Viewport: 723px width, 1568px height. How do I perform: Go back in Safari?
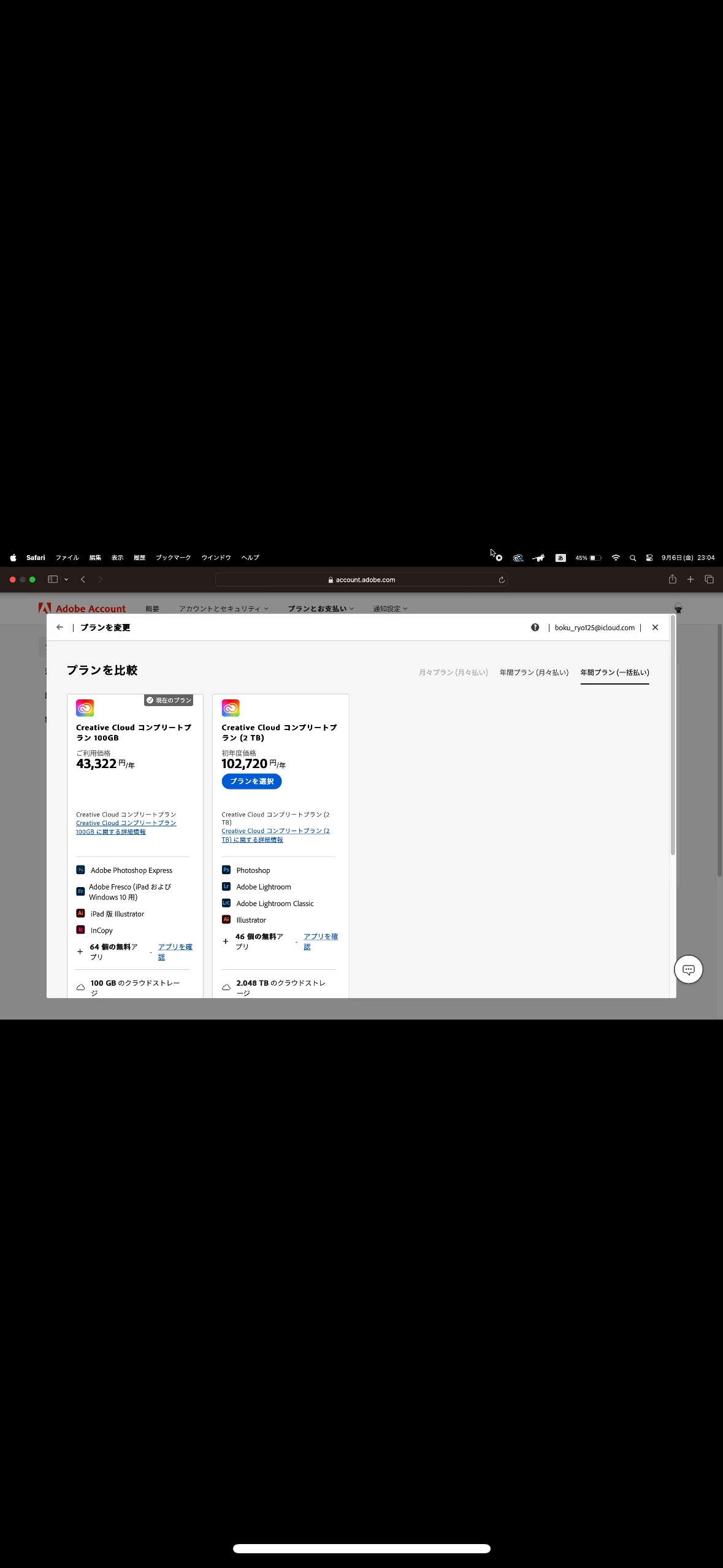pos(83,579)
